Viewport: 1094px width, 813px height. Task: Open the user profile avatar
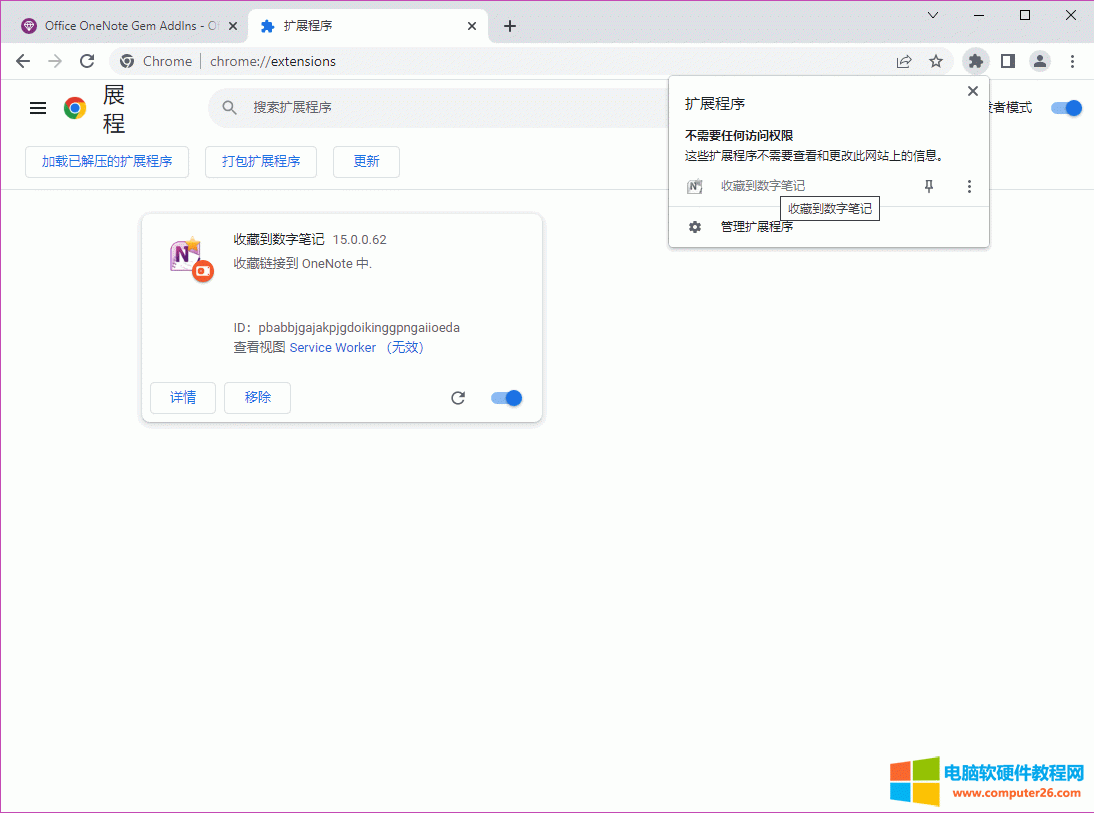pos(1040,61)
